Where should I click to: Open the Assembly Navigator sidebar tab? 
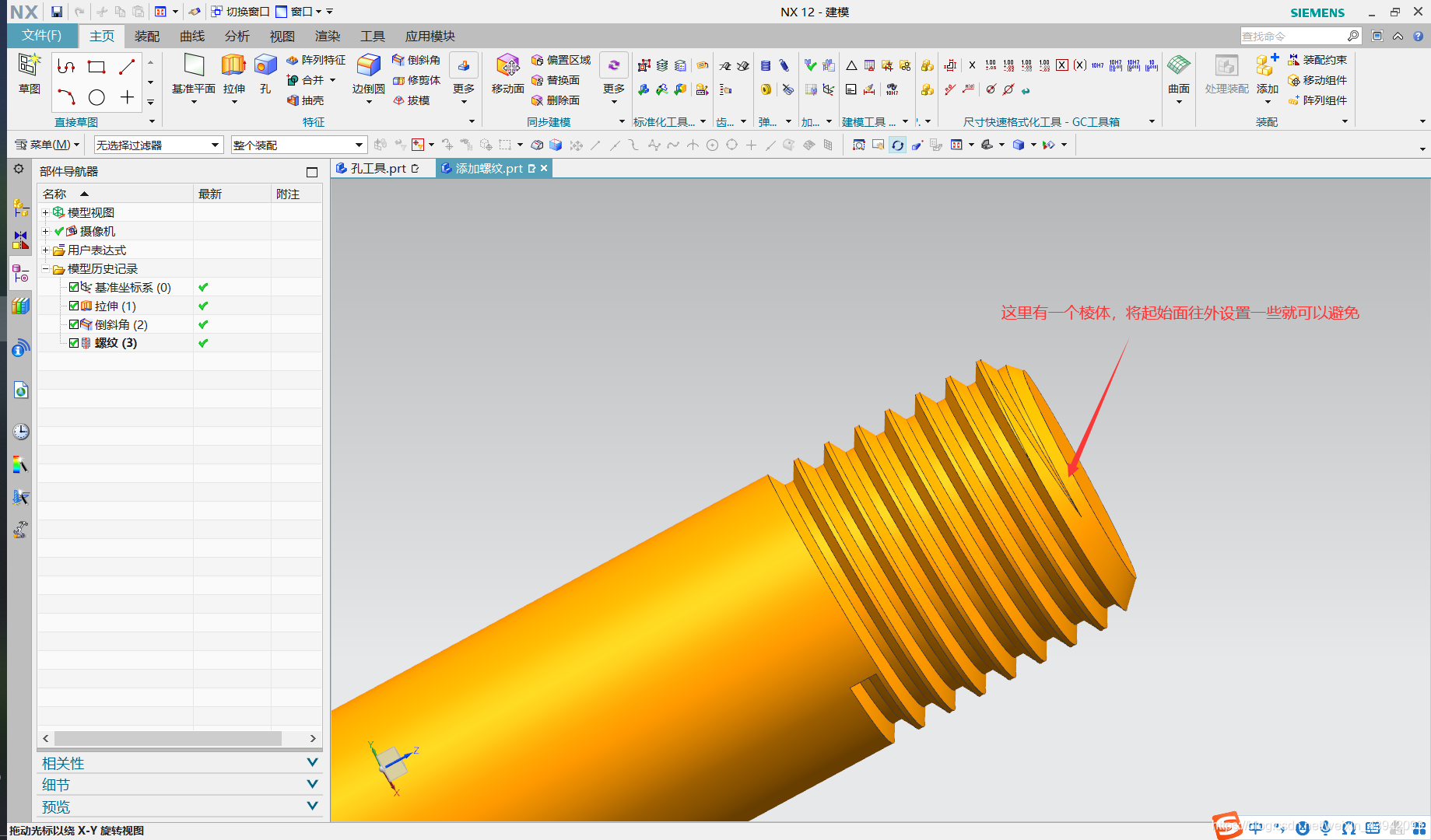[20, 208]
